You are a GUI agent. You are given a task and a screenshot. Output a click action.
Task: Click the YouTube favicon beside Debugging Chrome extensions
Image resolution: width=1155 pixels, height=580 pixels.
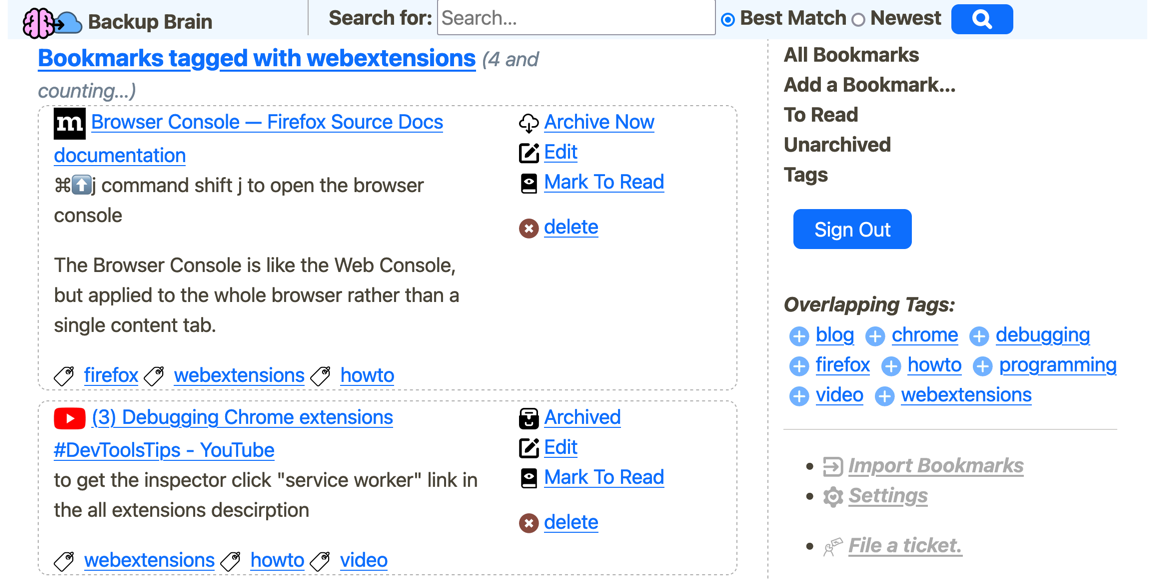point(69,419)
